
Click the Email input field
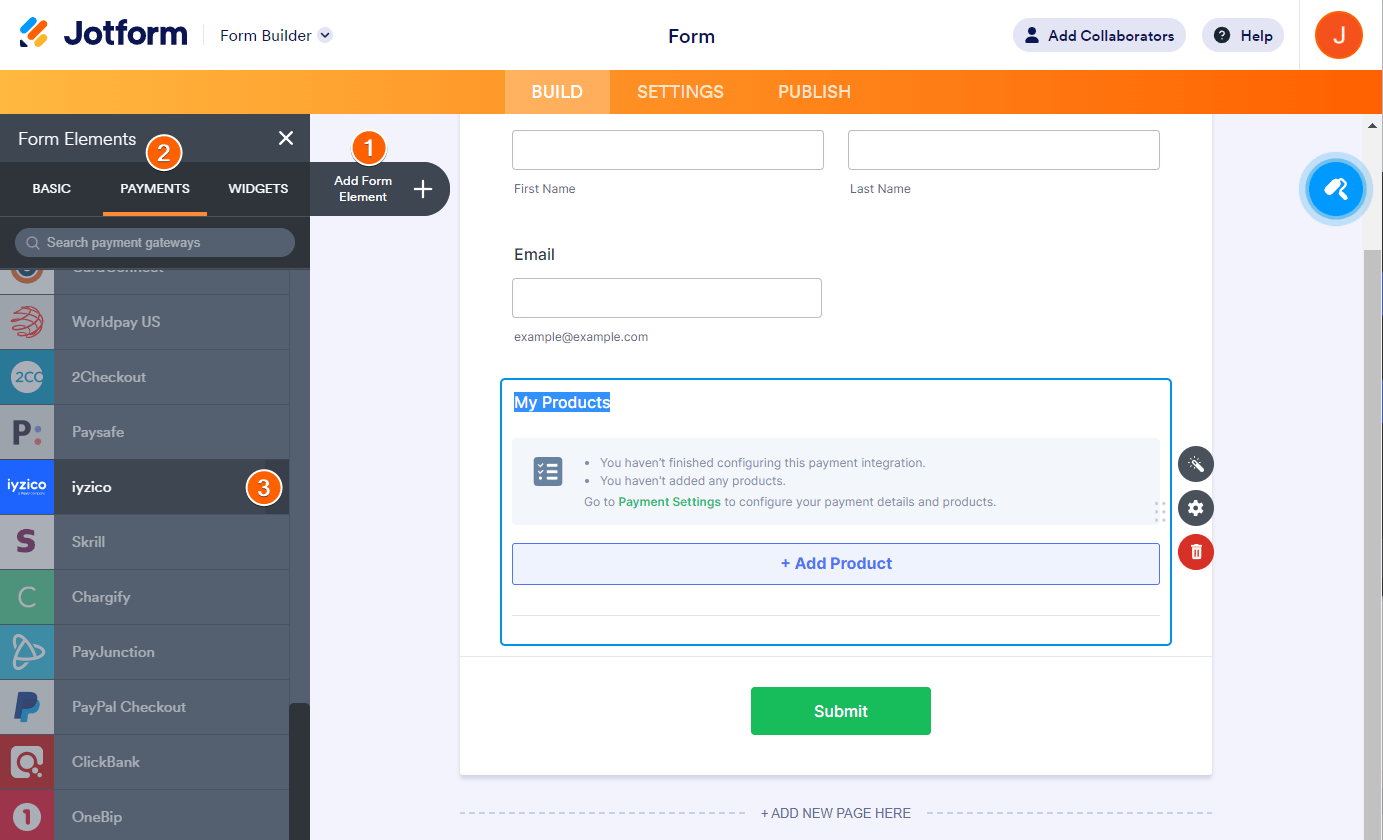(667, 298)
